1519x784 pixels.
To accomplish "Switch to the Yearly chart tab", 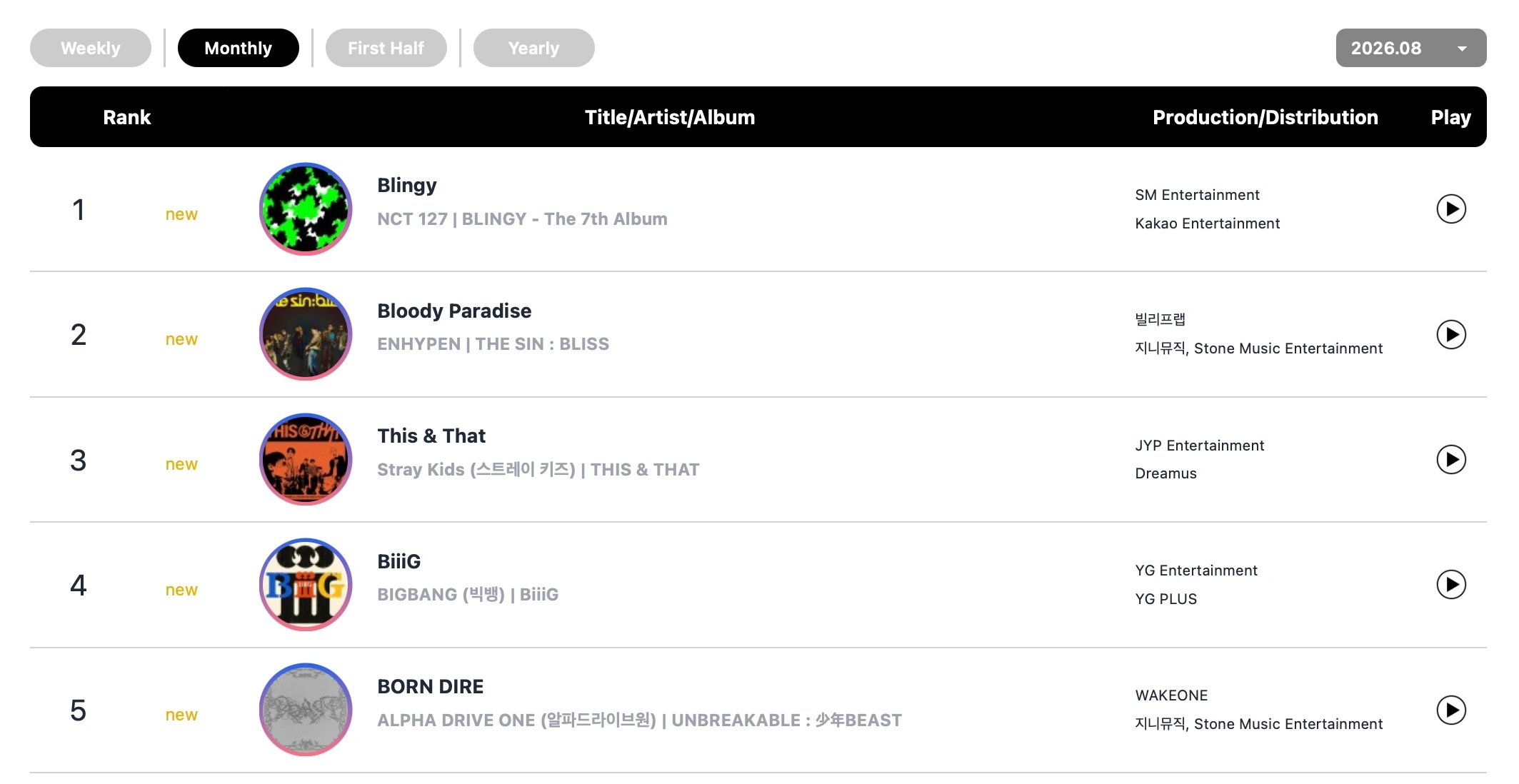I will (533, 48).
